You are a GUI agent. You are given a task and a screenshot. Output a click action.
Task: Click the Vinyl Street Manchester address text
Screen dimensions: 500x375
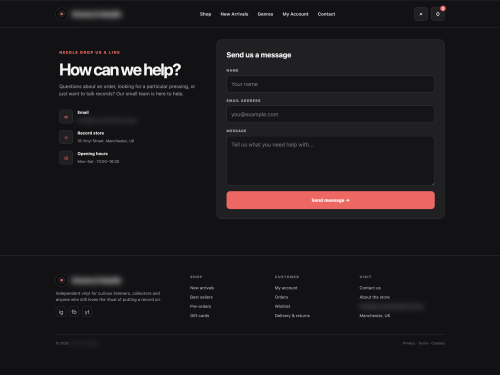[106, 141]
